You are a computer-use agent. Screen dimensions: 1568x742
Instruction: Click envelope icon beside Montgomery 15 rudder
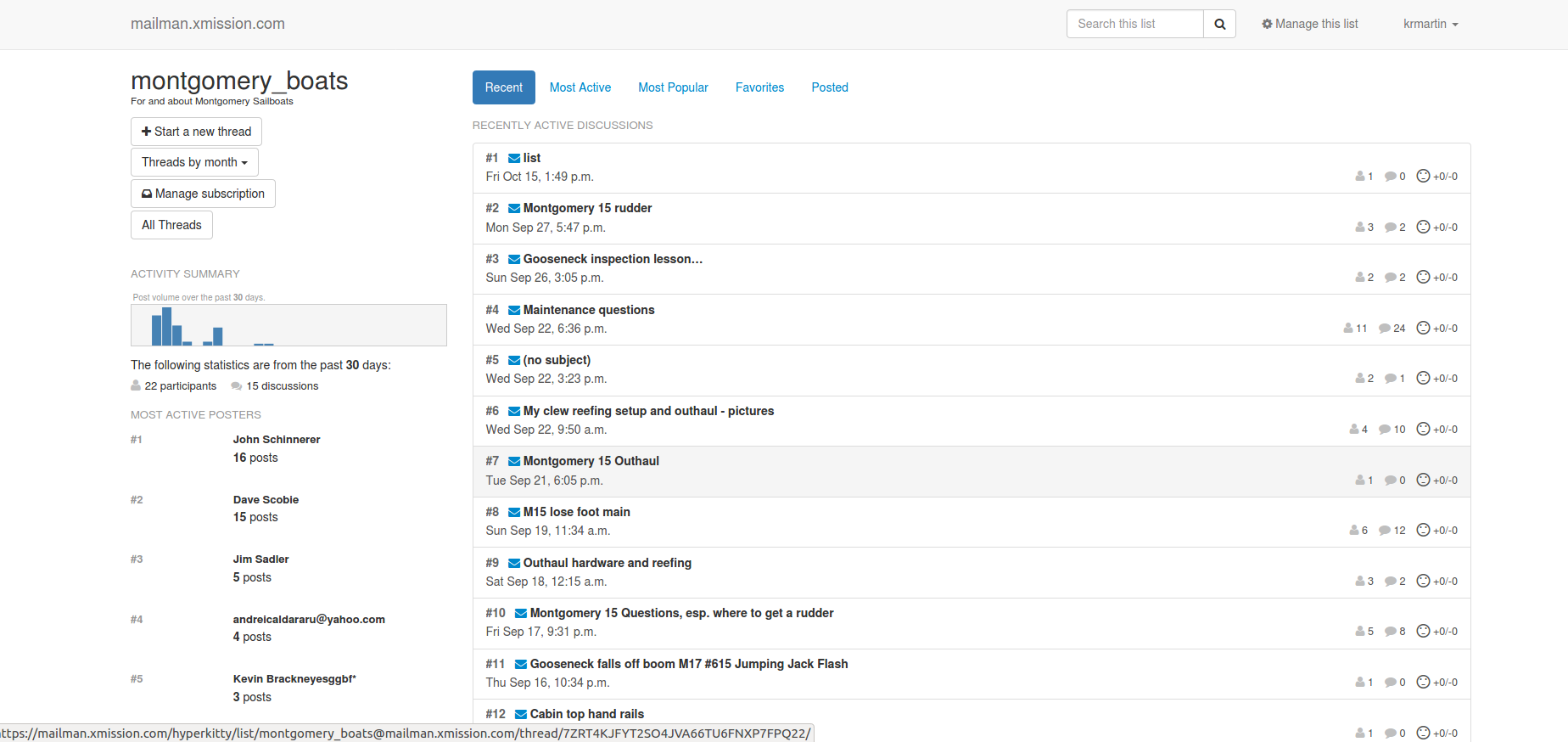pos(513,208)
